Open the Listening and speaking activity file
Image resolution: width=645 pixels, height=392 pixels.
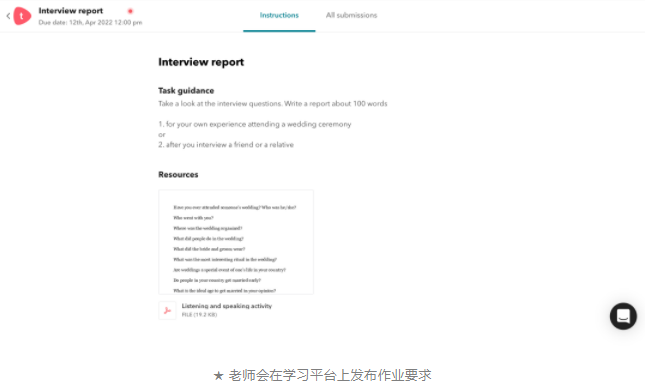(x=227, y=306)
